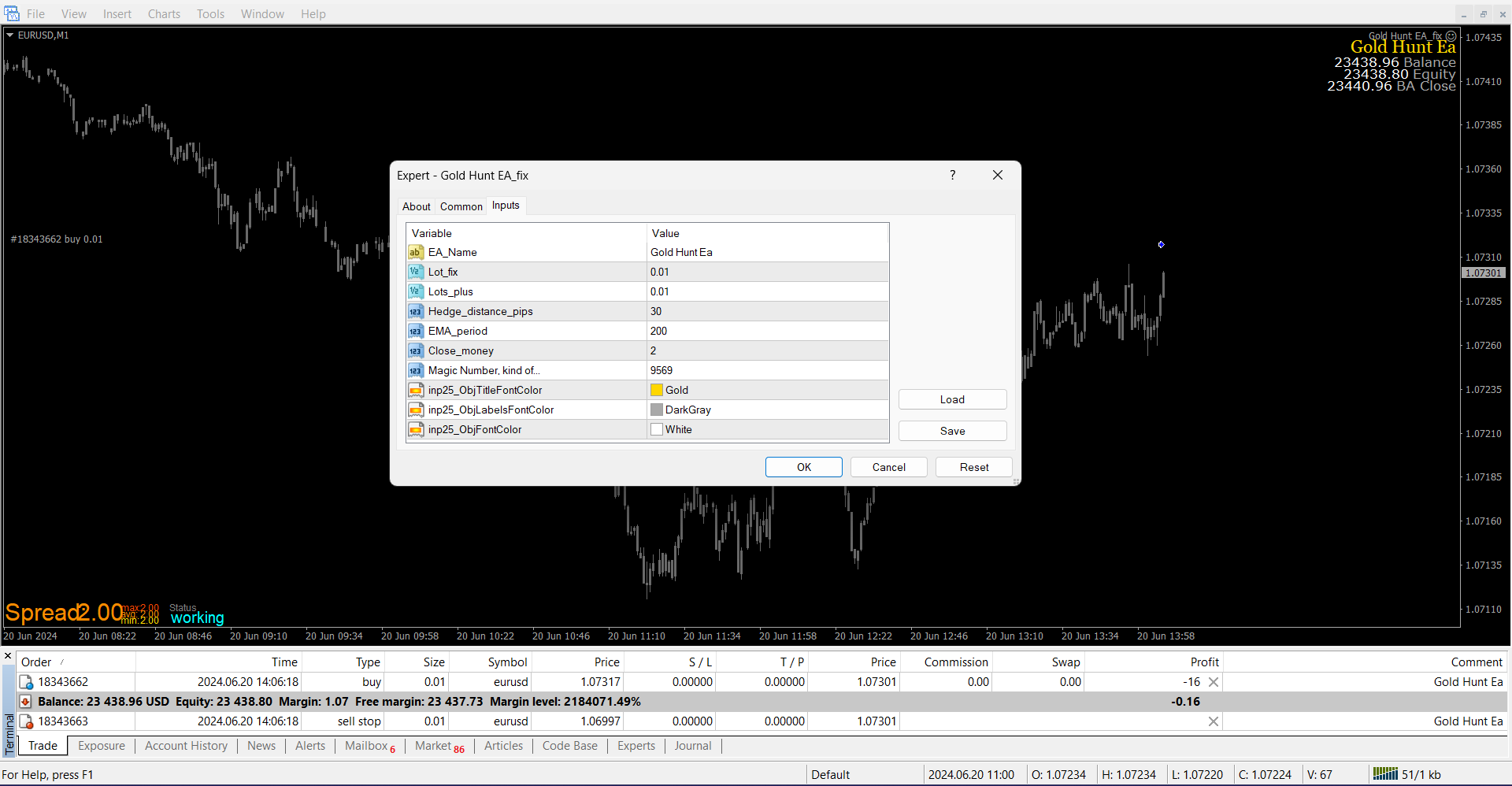The width and height of the screenshot is (1512, 786).
Task: Click the help question mark in dialog
Action: click(x=953, y=175)
